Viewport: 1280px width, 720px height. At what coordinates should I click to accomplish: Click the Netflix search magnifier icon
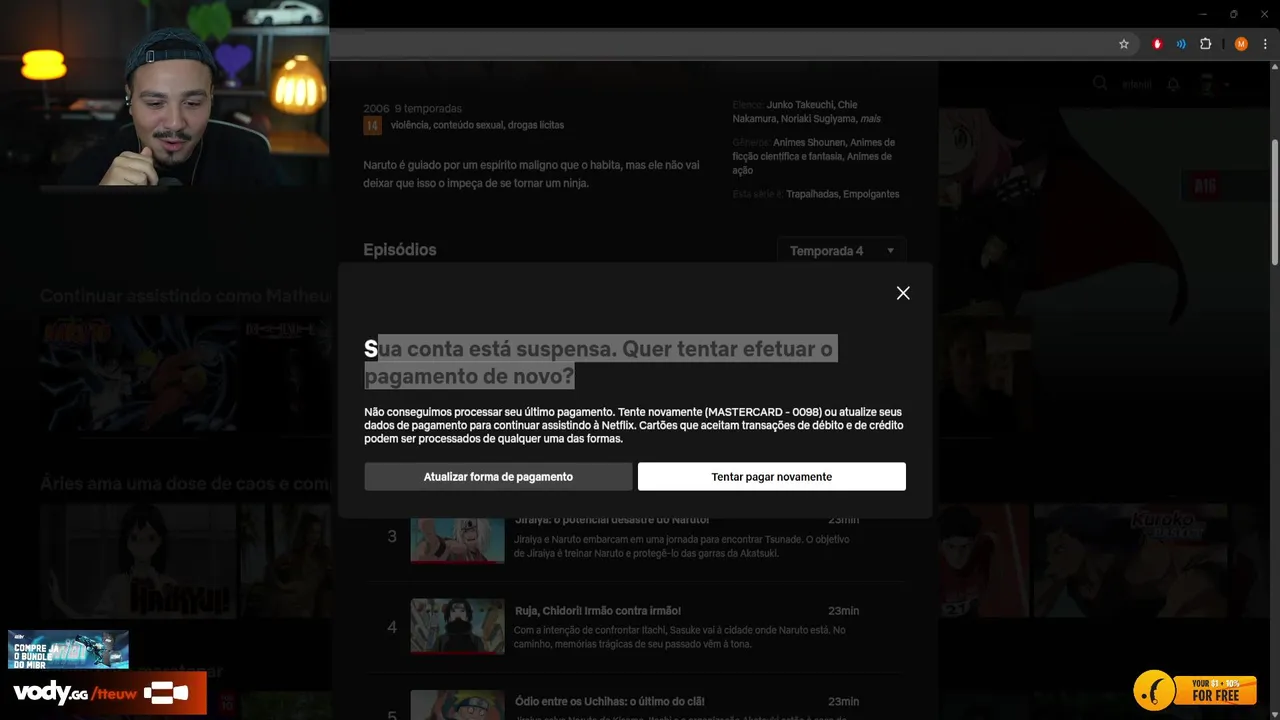[x=1100, y=84]
